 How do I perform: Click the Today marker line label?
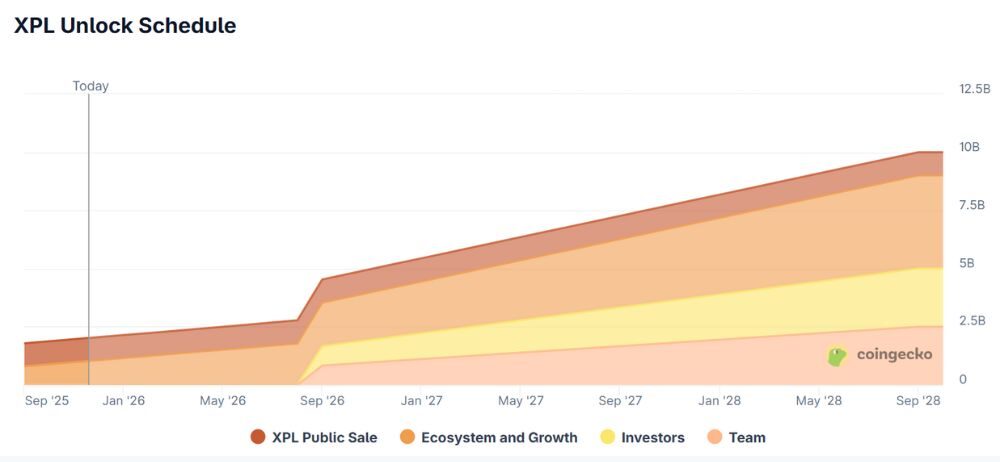tap(90, 86)
